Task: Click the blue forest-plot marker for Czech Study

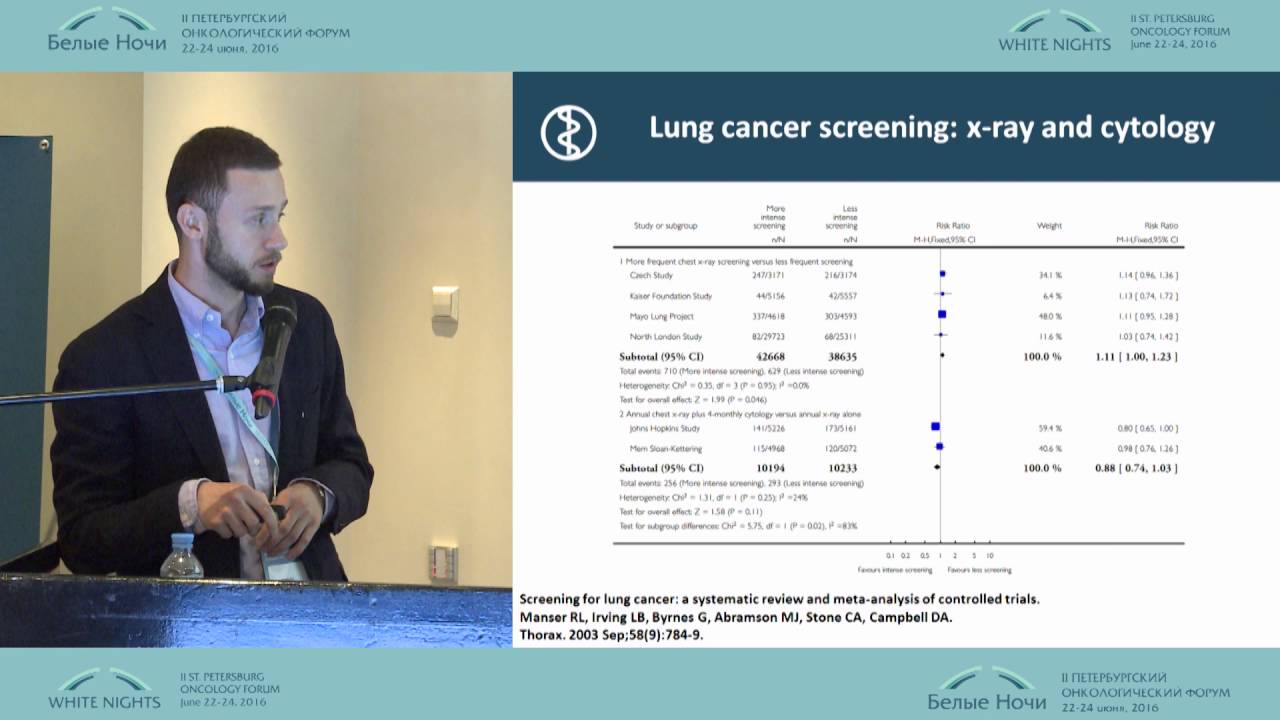Action: 943,273
